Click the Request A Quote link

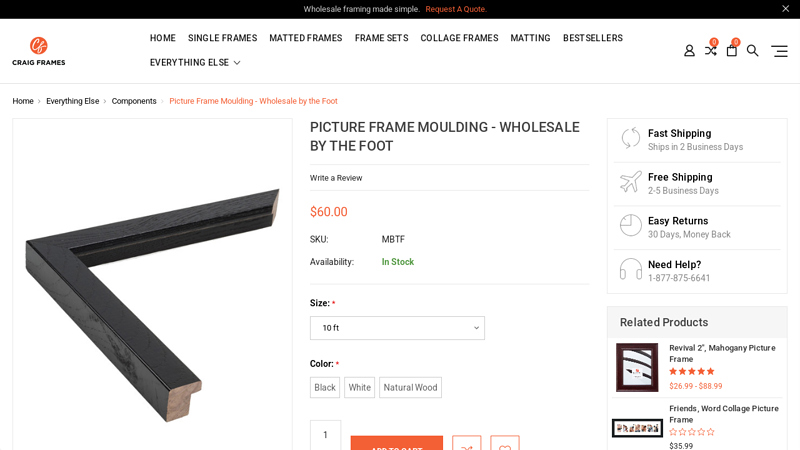(x=456, y=9)
